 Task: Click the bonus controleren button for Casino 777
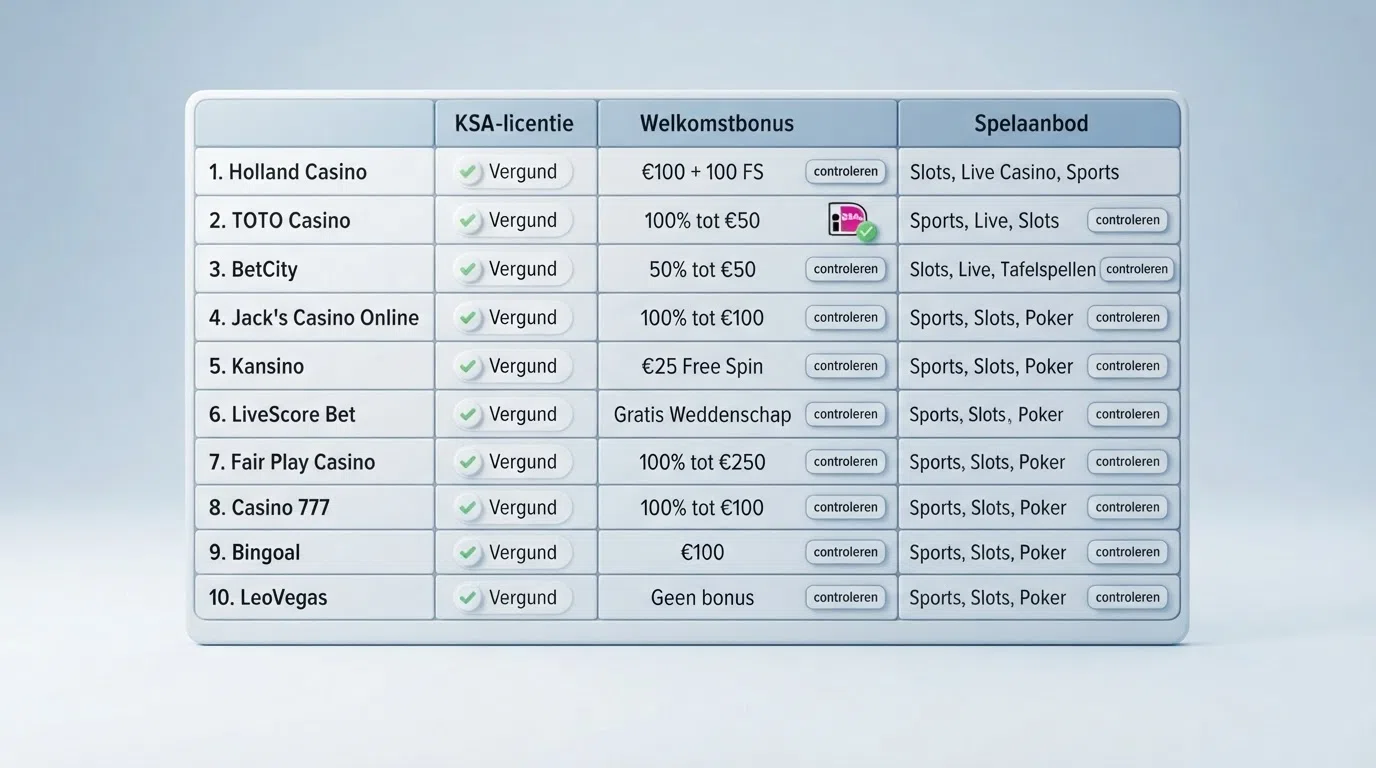pos(846,508)
